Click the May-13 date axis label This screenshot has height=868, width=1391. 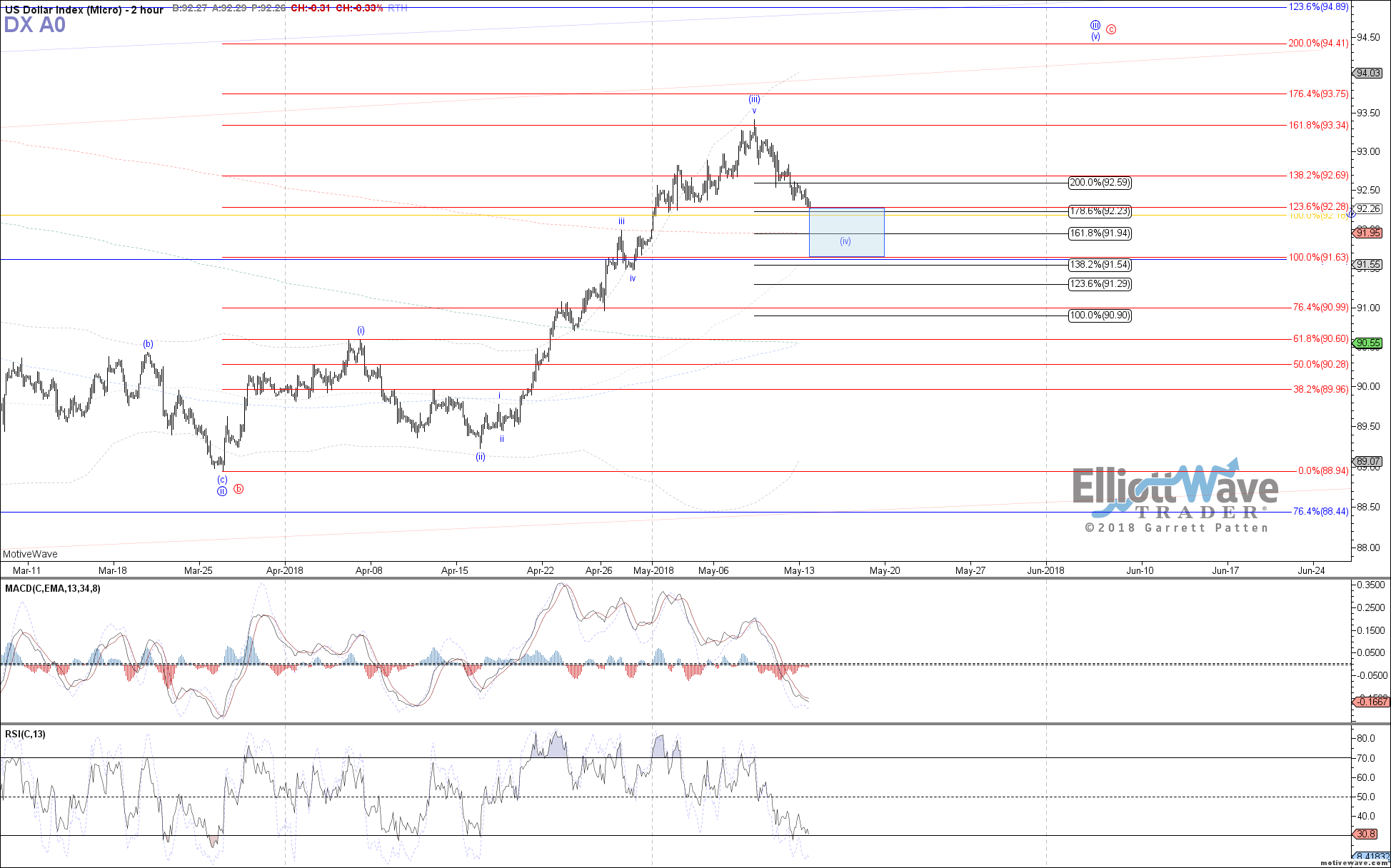(799, 570)
